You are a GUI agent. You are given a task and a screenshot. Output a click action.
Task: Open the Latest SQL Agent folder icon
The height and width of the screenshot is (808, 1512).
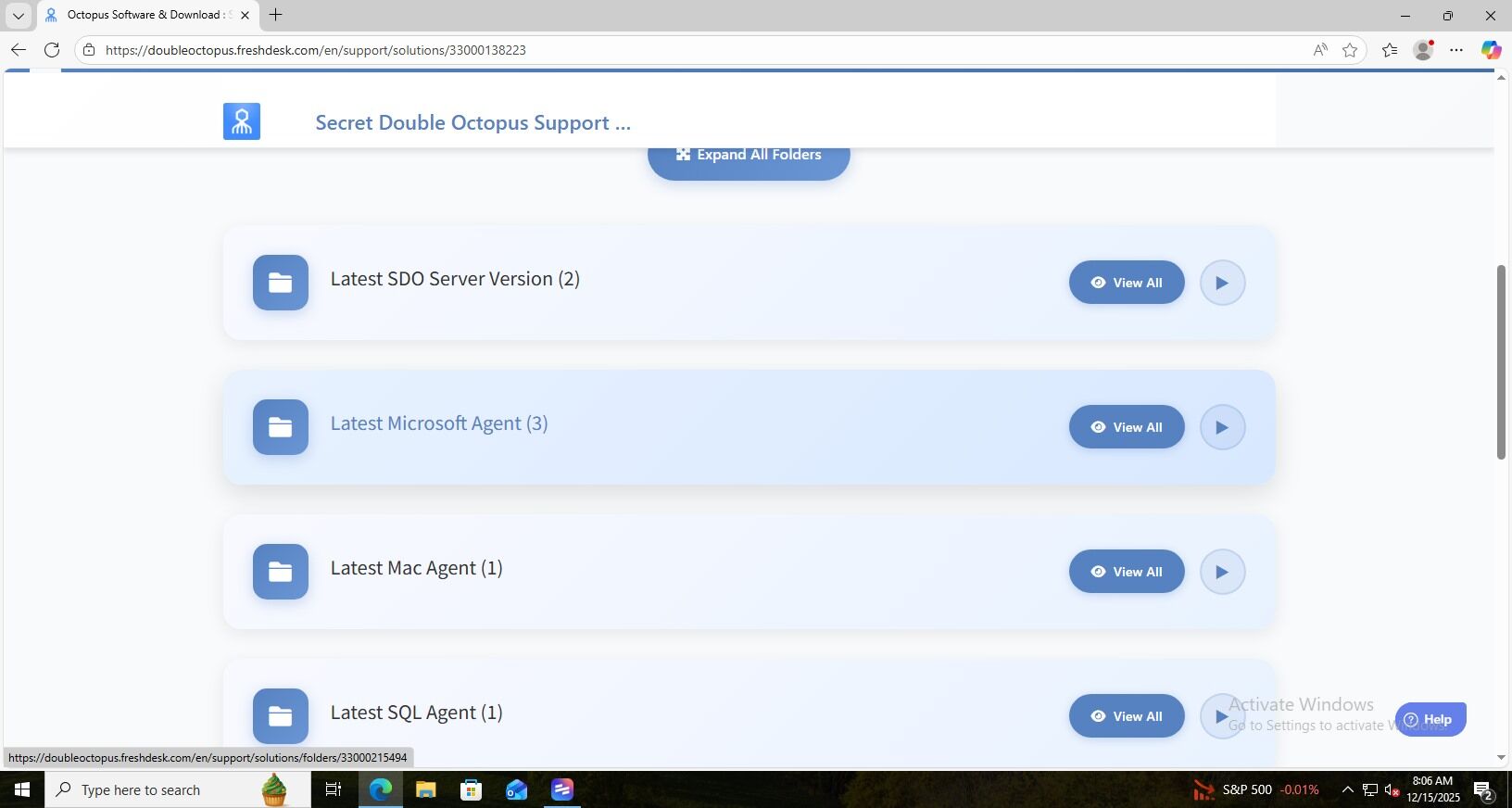(281, 716)
